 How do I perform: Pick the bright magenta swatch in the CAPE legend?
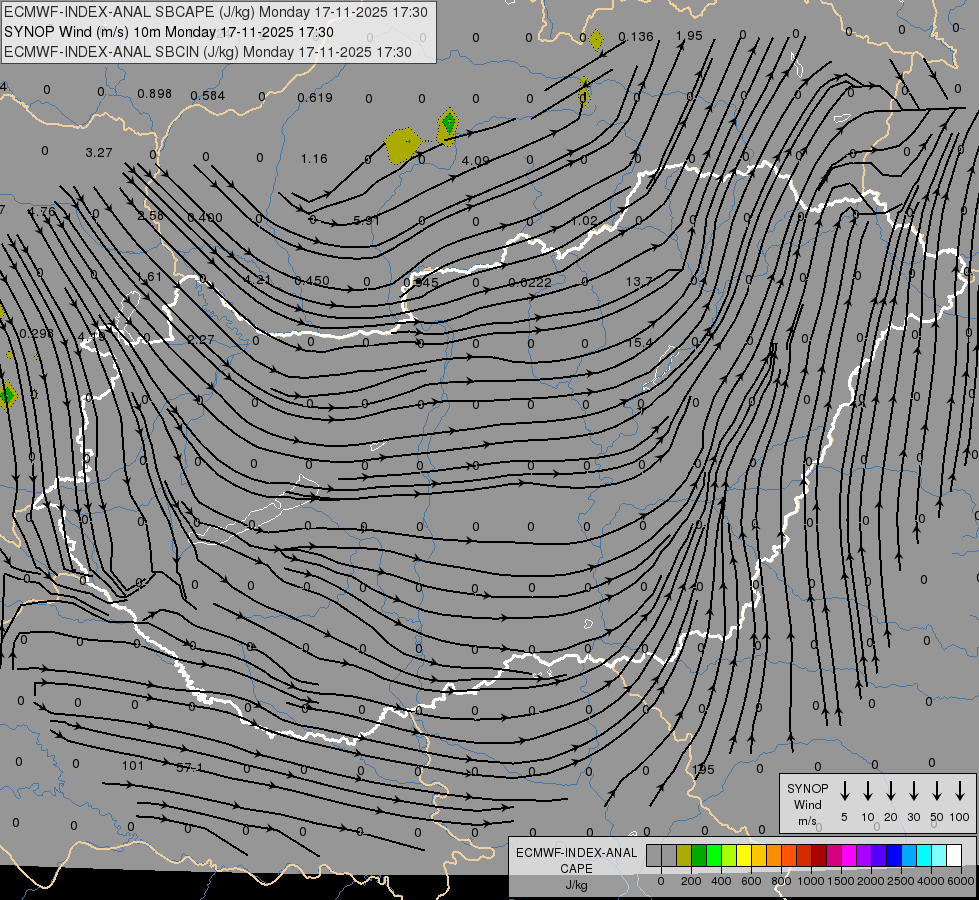849,855
